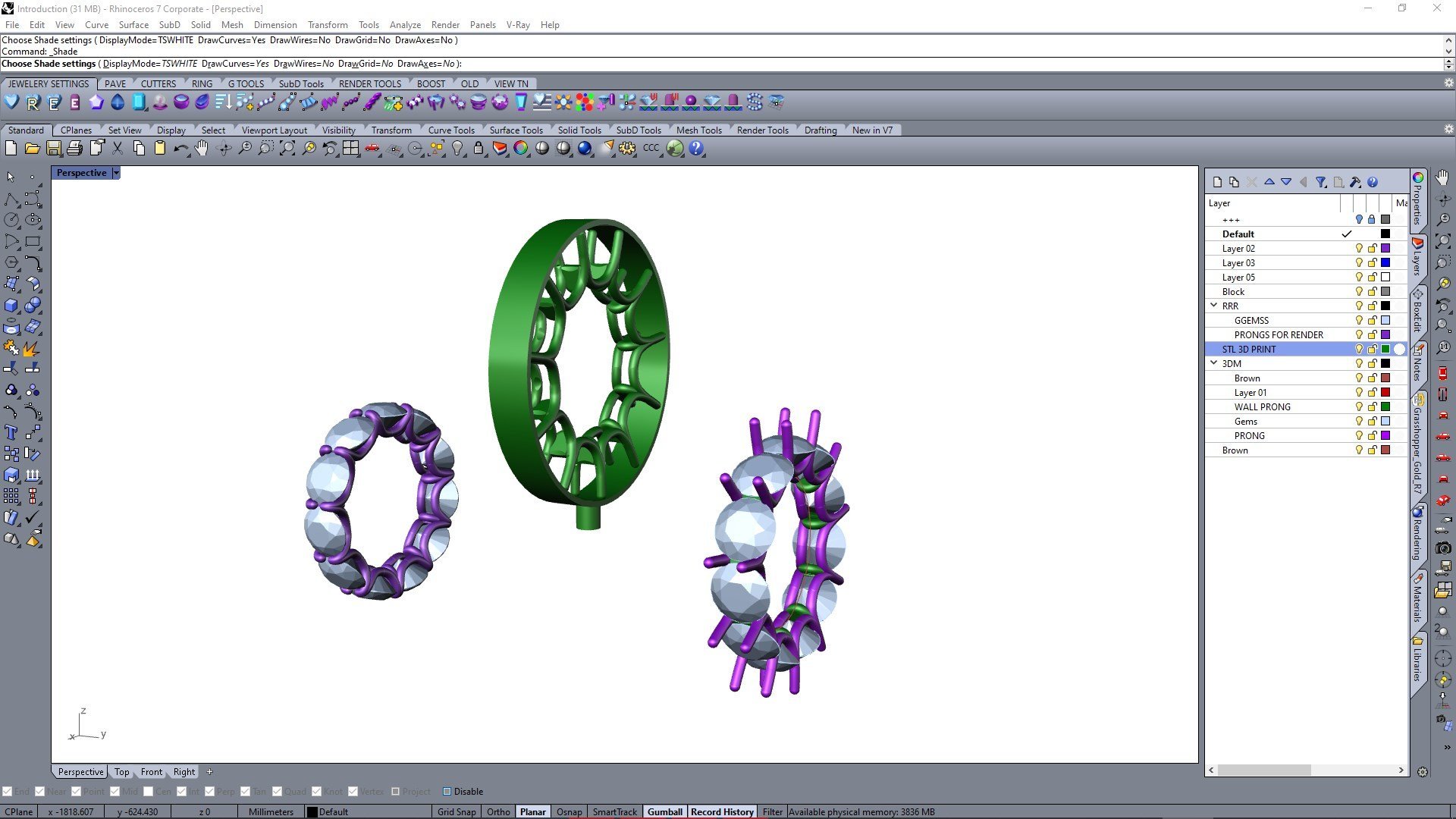This screenshot has width=1456, height=819.
Task: Toggle visibility bulb of Gems layer
Action: tap(1359, 422)
